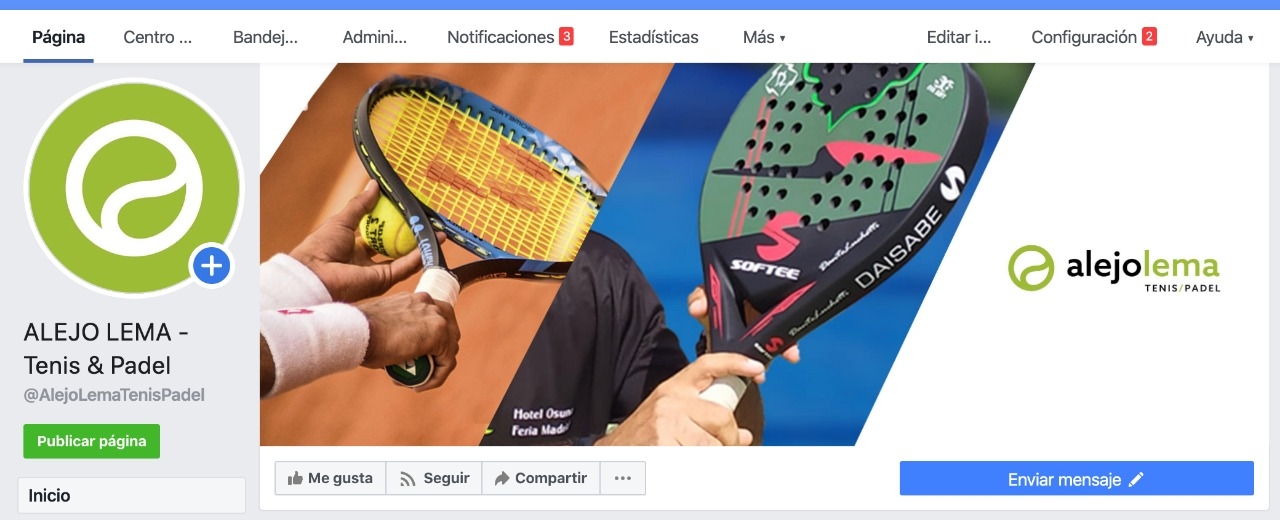Click the Editar información link
Image resolution: width=1280 pixels, height=520 pixels.
click(959, 37)
